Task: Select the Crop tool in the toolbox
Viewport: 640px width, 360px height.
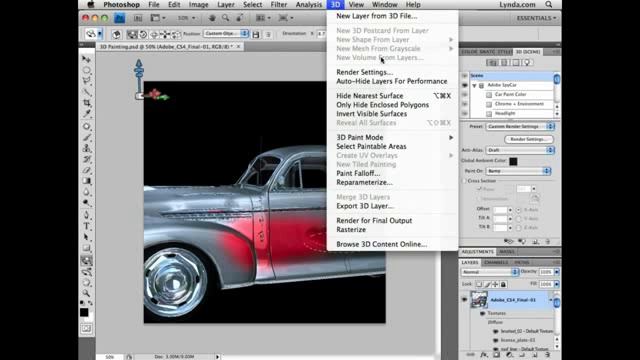Action: pyautogui.click(x=87, y=103)
